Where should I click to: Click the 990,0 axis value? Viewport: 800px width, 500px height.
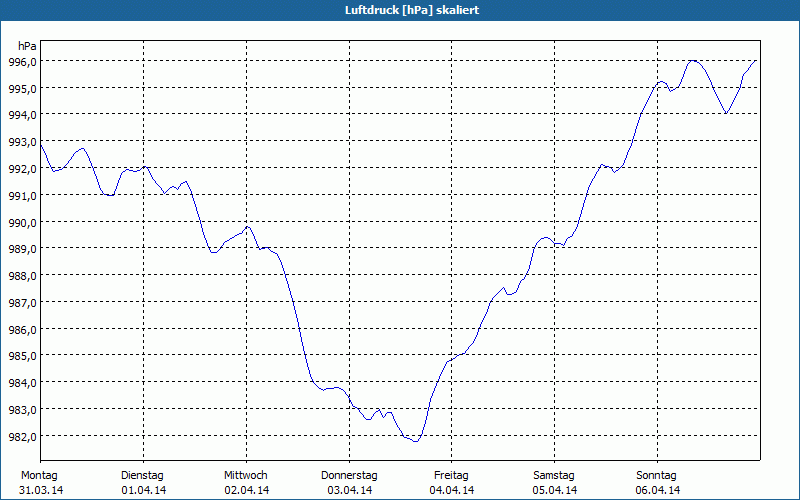tap(23, 223)
